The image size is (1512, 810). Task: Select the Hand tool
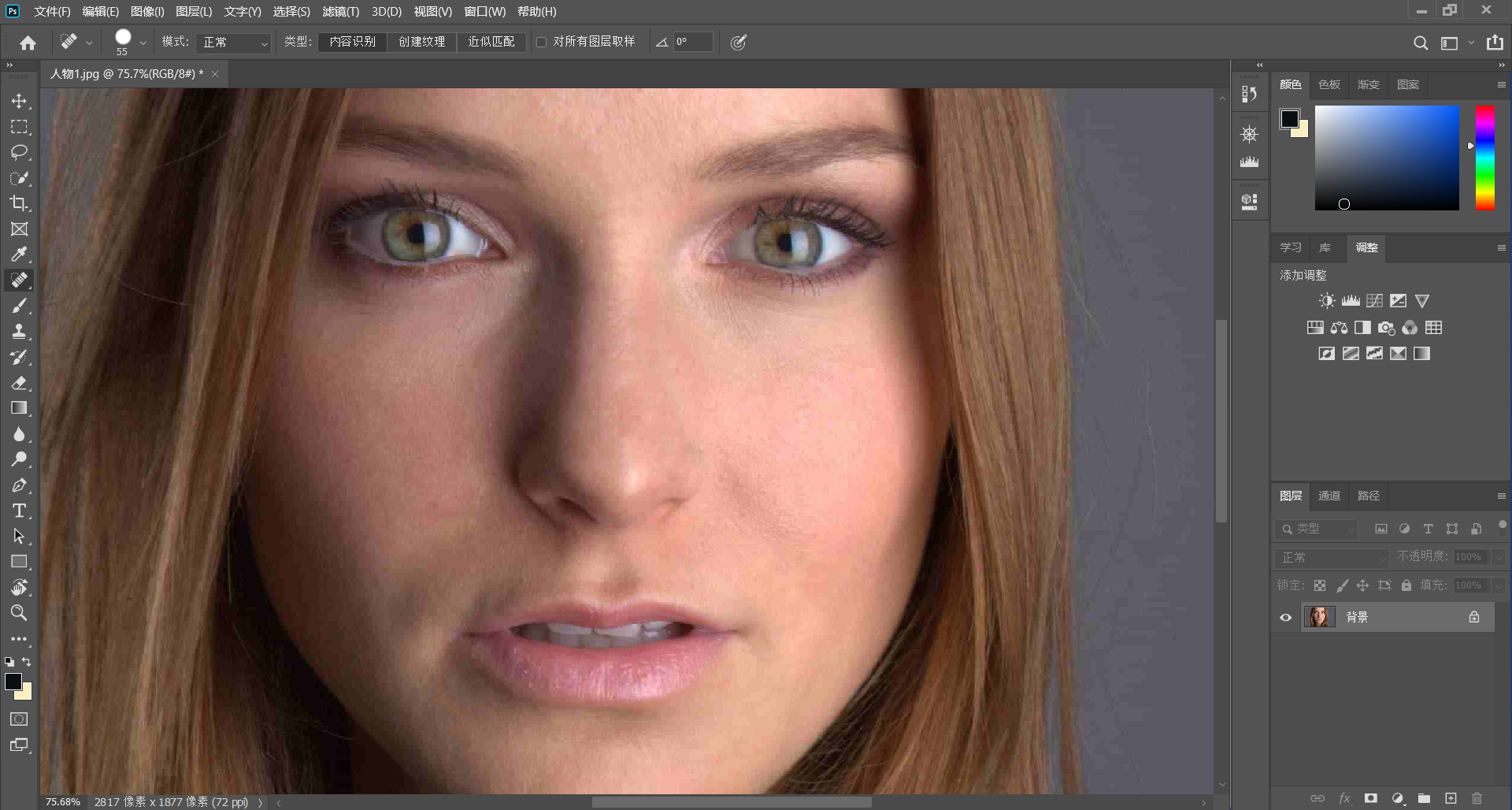(19, 587)
